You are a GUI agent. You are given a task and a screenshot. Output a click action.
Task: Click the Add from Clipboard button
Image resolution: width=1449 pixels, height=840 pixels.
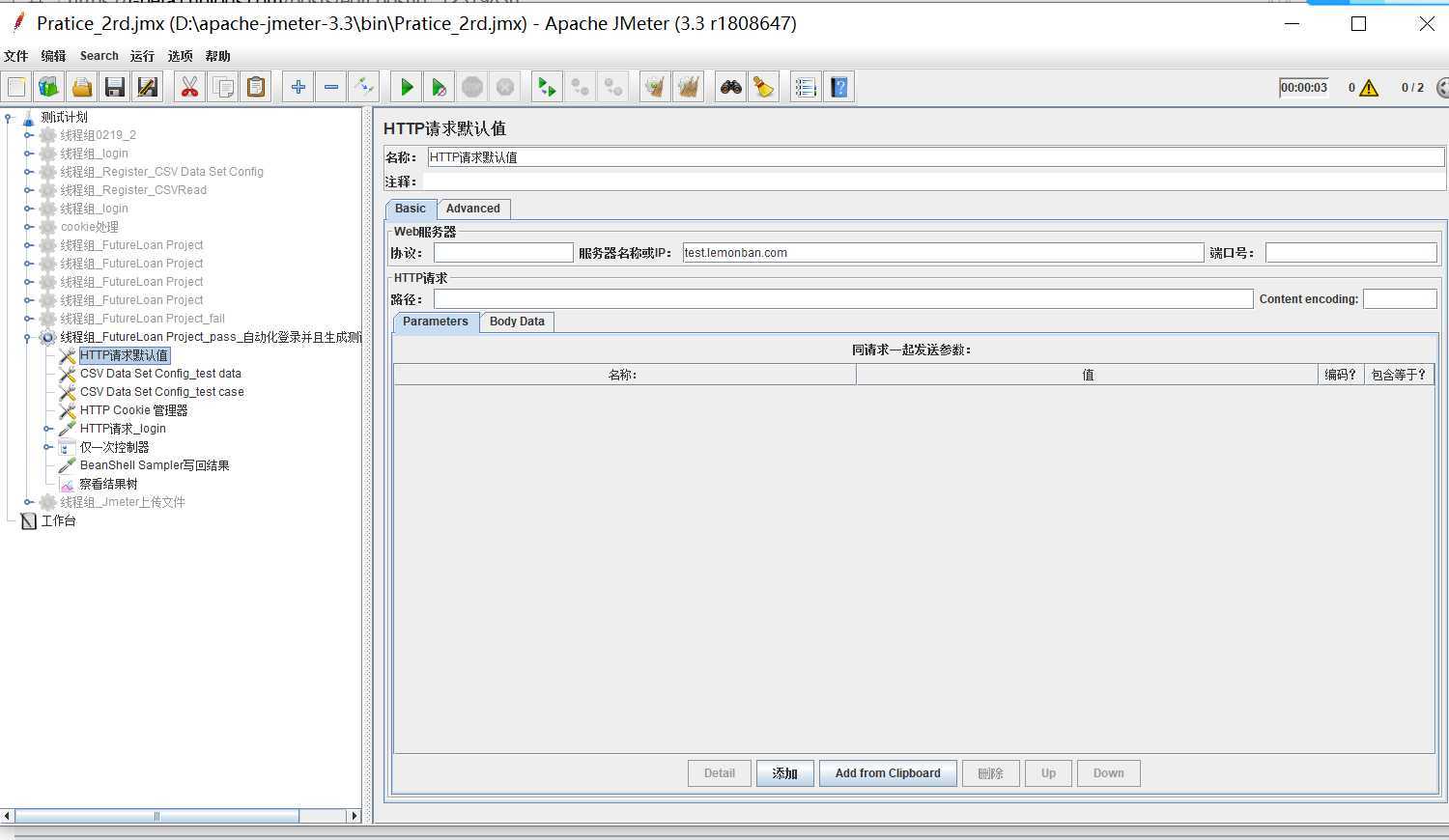887,773
